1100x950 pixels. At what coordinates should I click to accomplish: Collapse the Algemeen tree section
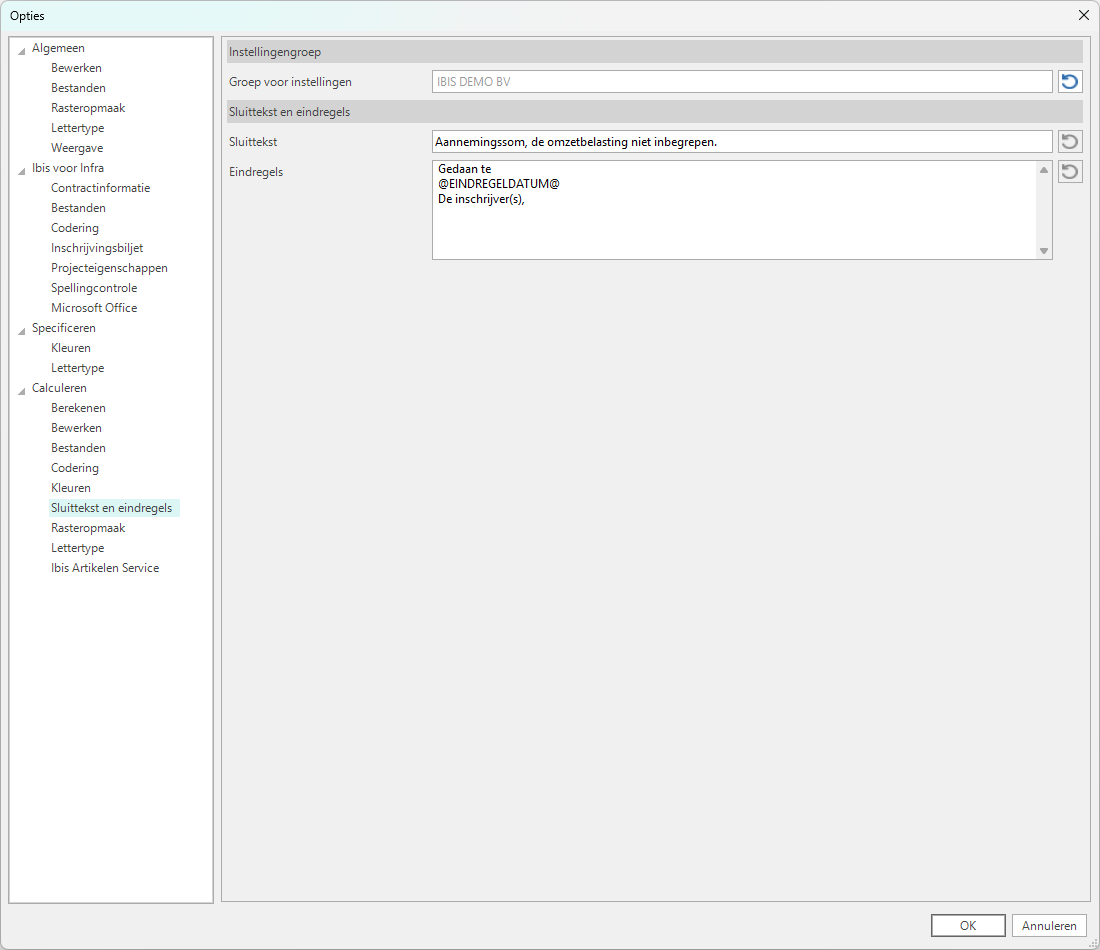22,49
